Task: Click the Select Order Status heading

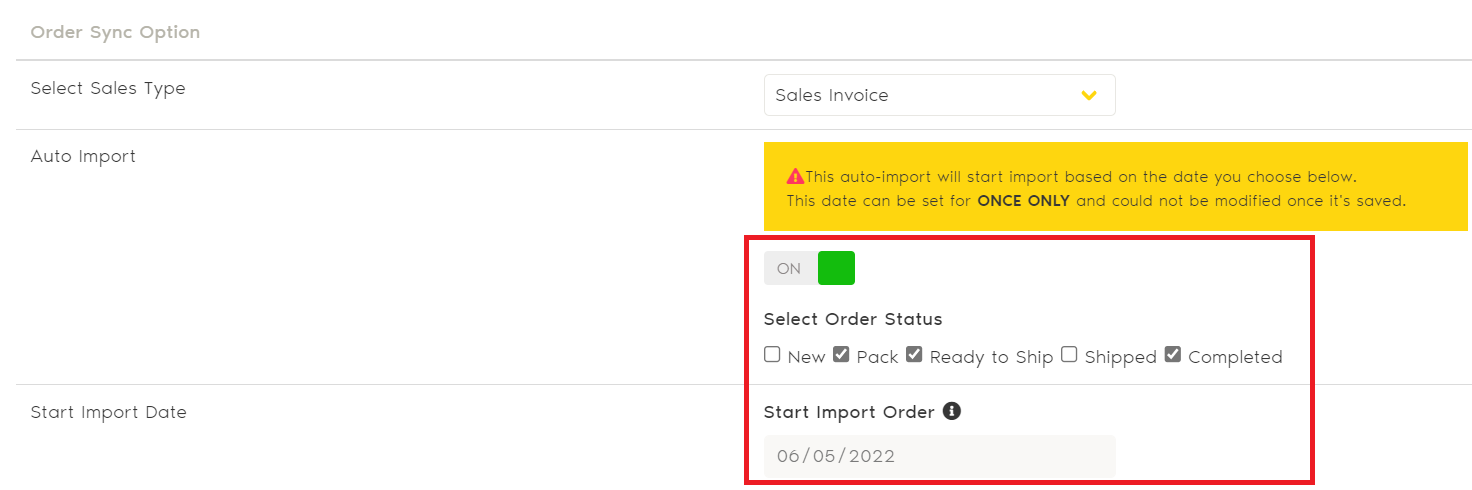Action: click(852, 319)
